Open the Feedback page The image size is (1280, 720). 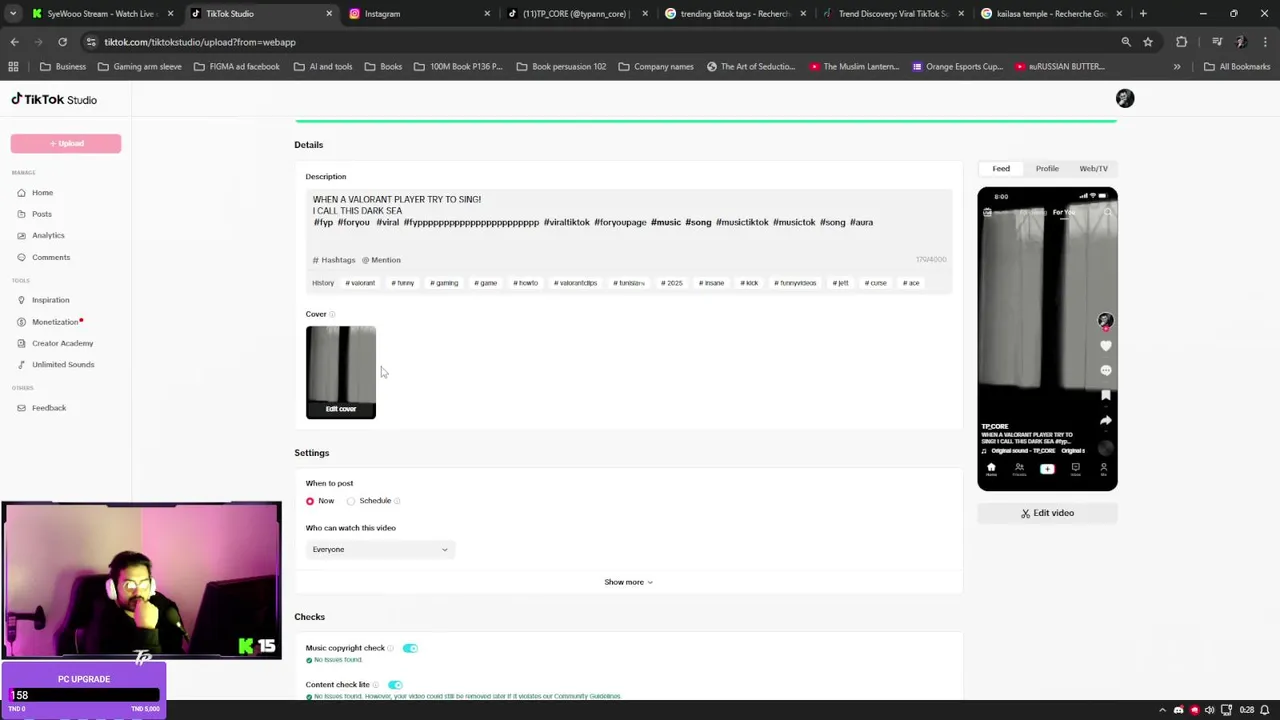pos(48,408)
